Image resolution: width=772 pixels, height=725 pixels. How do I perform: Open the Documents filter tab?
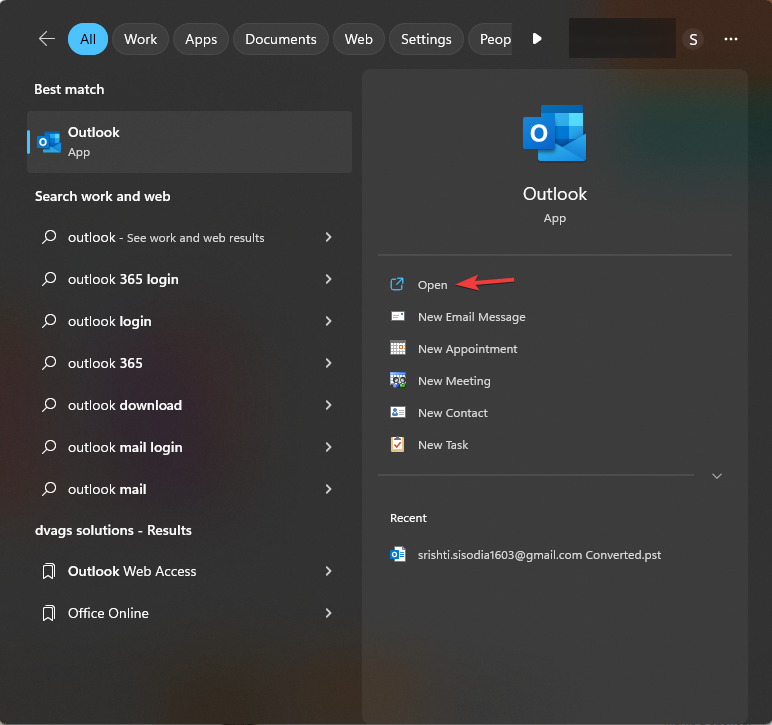281,39
